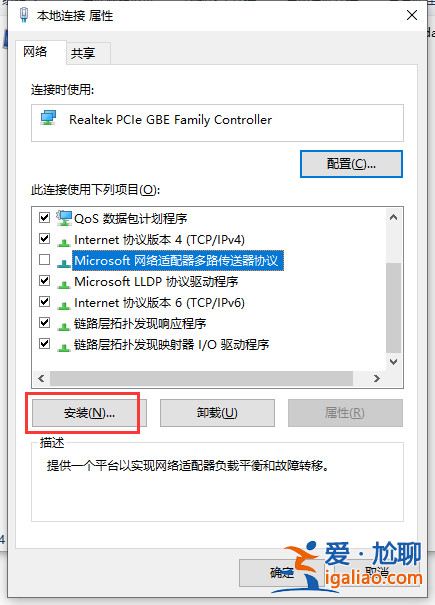Image resolution: width=435 pixels, height=605 pixels.
Task: Click the horizontal scroll right arrow
Action: (376, 379)
